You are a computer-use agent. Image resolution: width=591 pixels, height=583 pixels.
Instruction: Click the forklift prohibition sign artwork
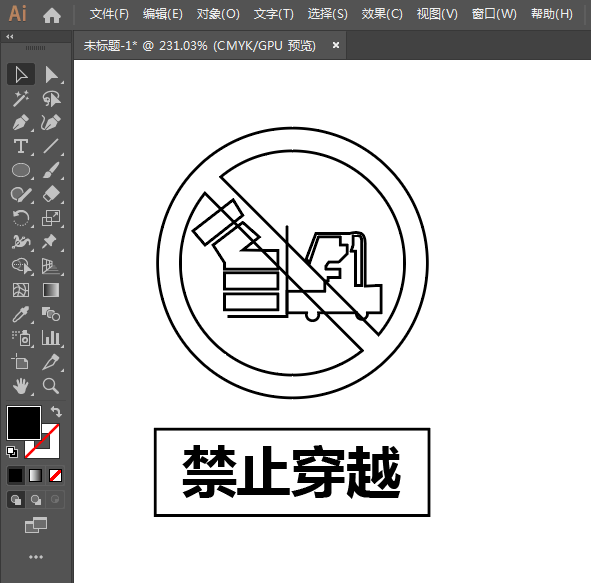292,263
